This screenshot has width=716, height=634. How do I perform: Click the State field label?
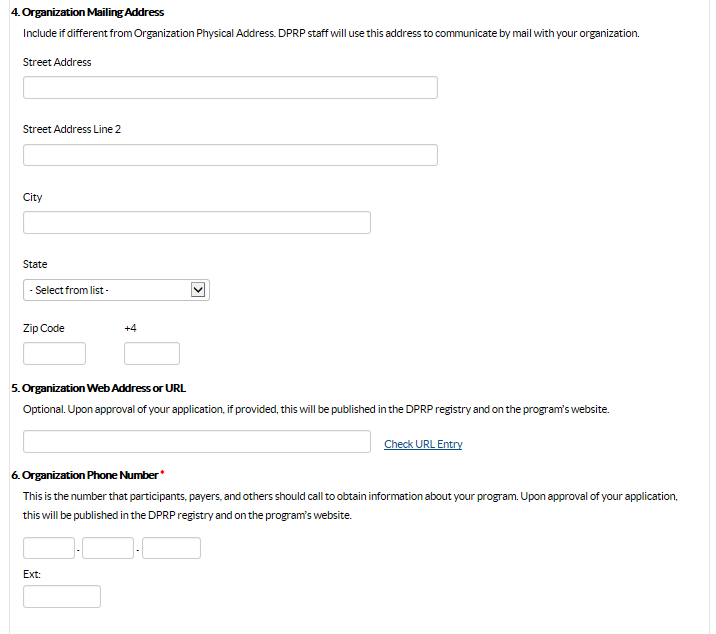(35, 264)
